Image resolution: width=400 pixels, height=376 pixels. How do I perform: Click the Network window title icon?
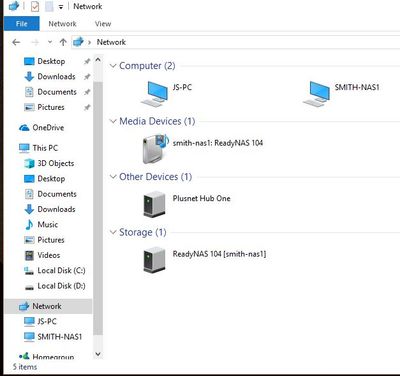[14, 6]
